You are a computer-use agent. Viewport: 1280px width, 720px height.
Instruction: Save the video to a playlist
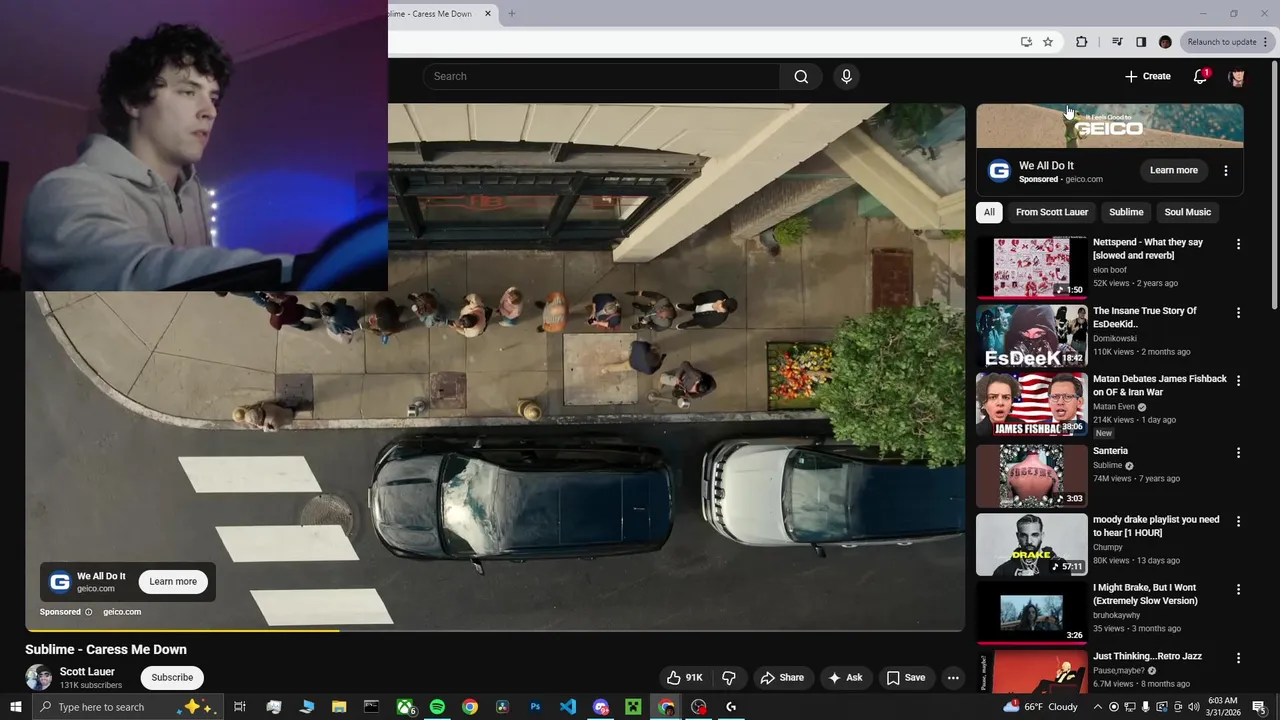click(906, 678)
